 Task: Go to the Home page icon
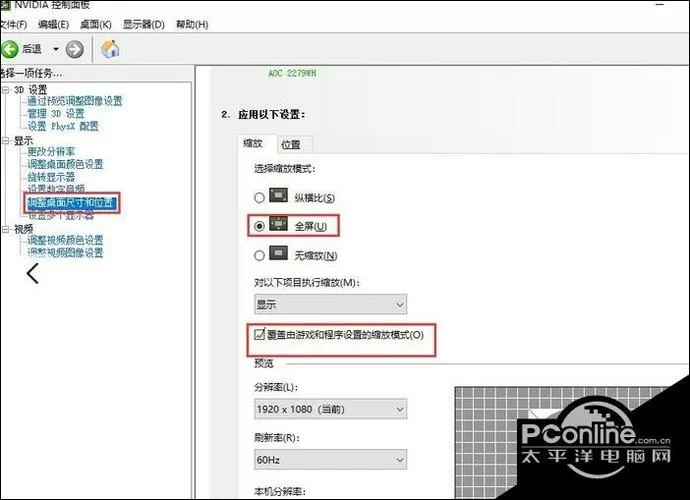[x=110, y=48]
